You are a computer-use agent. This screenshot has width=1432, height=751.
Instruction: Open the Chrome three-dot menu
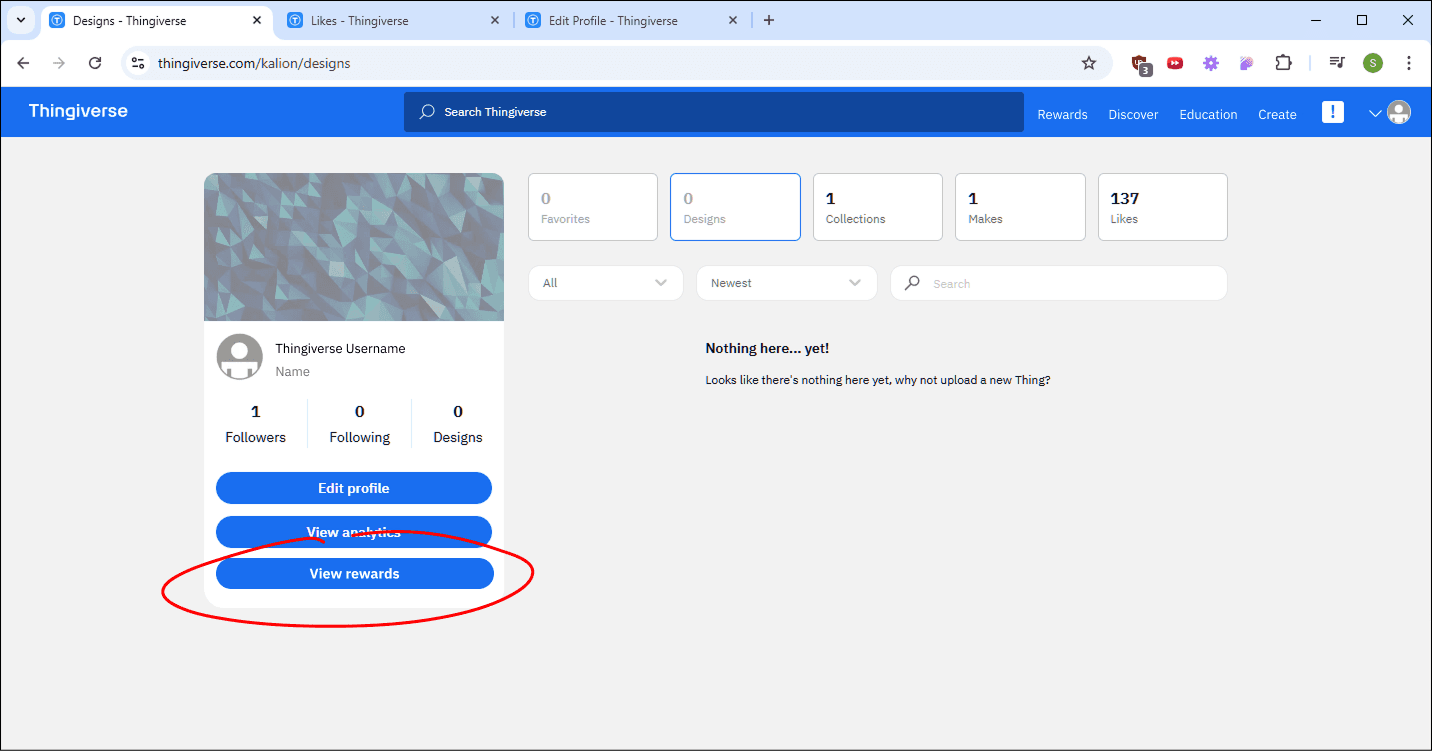click(1408, 63)
